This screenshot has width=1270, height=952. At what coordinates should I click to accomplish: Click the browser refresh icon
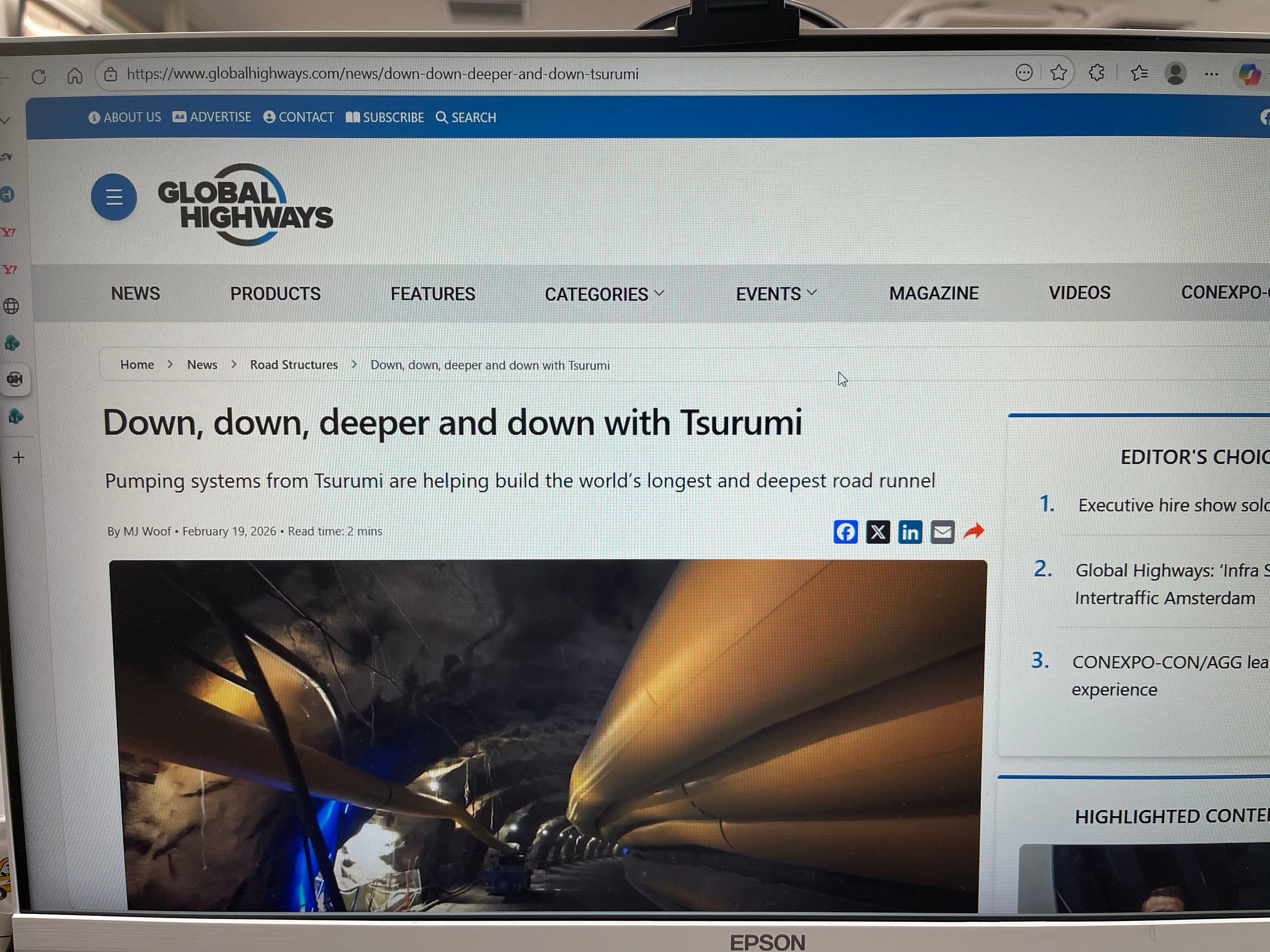pyautogui.click(x=39, y=76)
